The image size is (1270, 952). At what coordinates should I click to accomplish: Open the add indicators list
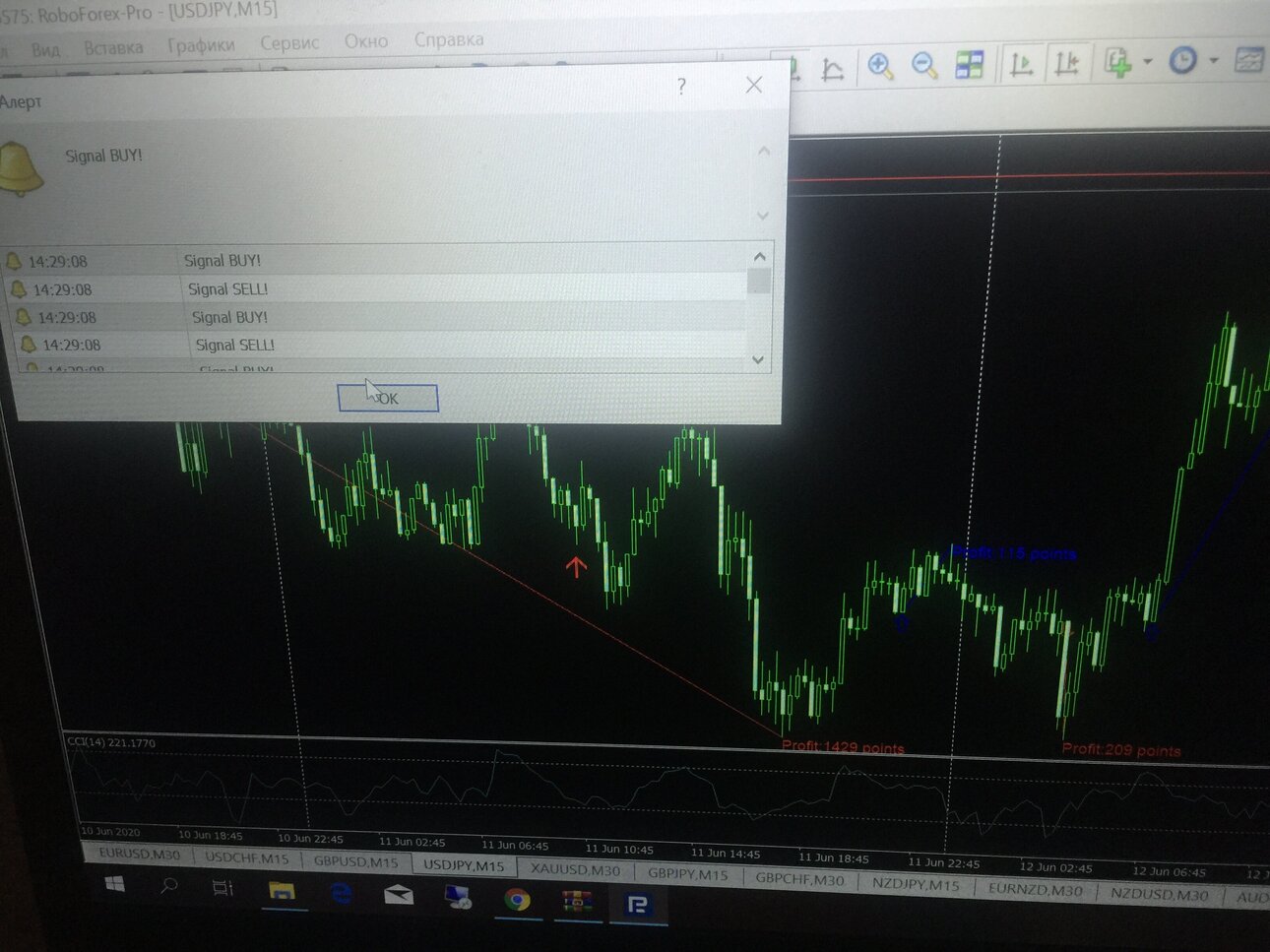pyautogui.click(x=1117, y=63)
